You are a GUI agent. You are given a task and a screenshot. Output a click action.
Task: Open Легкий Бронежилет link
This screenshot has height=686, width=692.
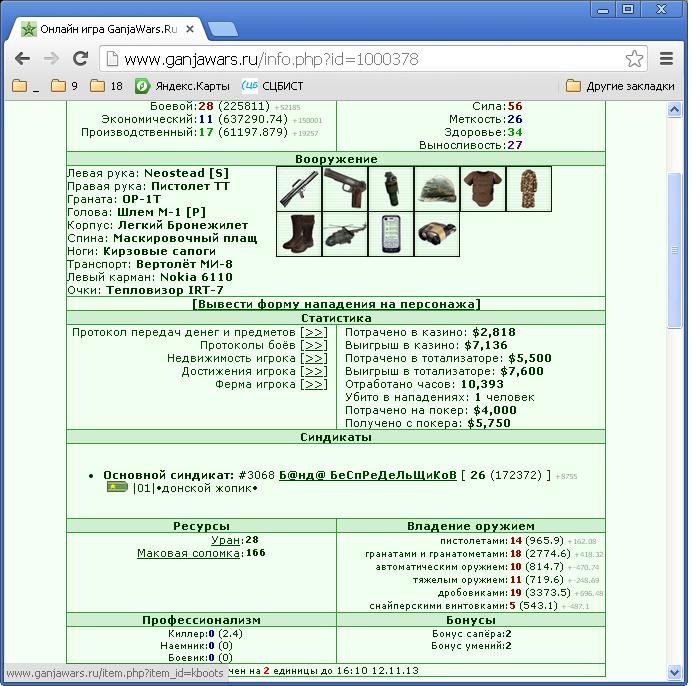183,225
